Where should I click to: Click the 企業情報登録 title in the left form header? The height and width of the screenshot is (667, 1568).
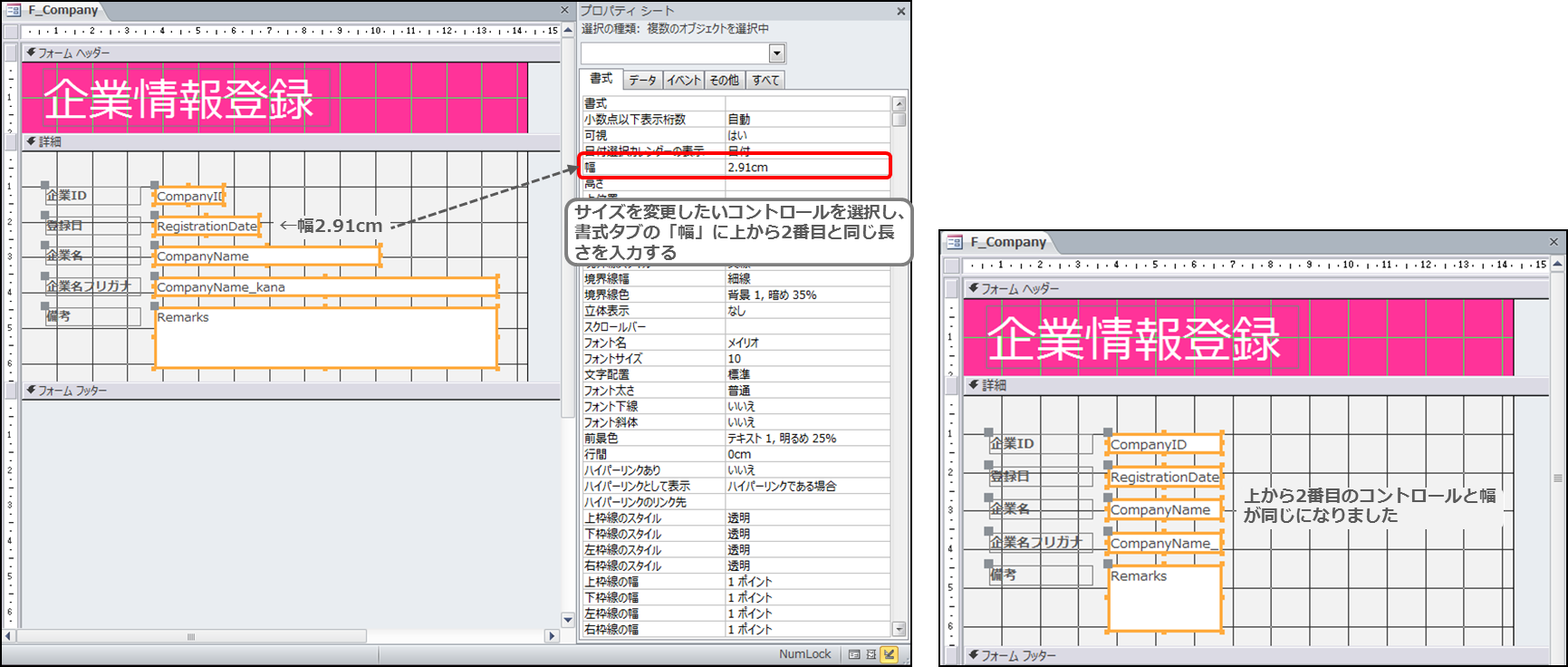[x=179, y=99]
